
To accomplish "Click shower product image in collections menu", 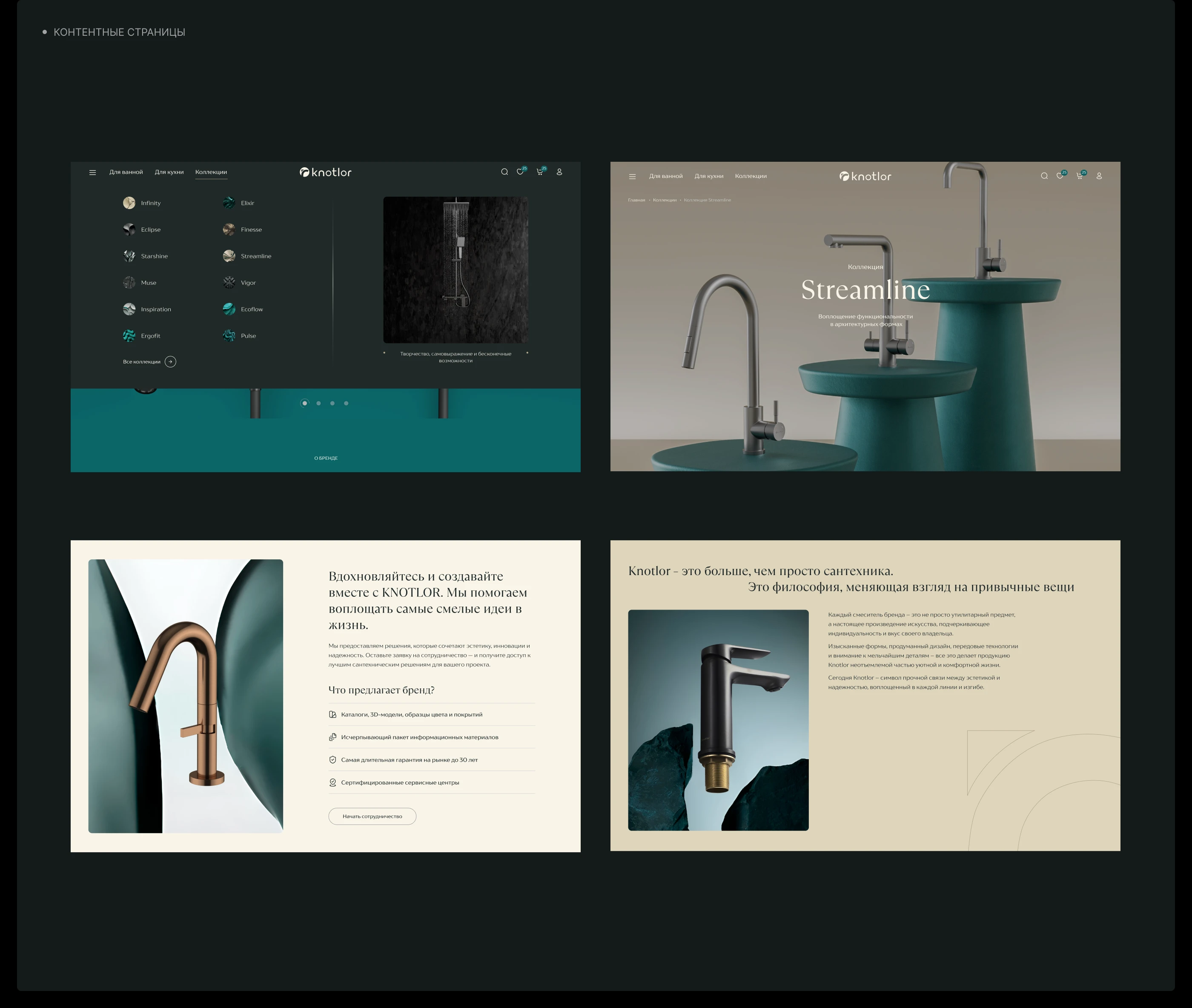I will tap(456, 270).
